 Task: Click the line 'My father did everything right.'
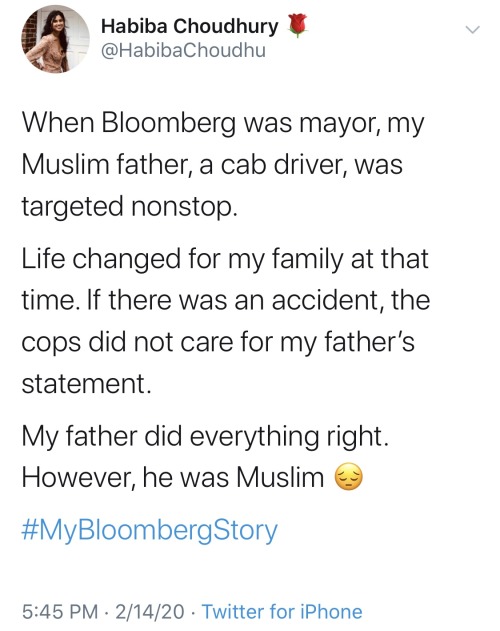[x=205, y=437]
